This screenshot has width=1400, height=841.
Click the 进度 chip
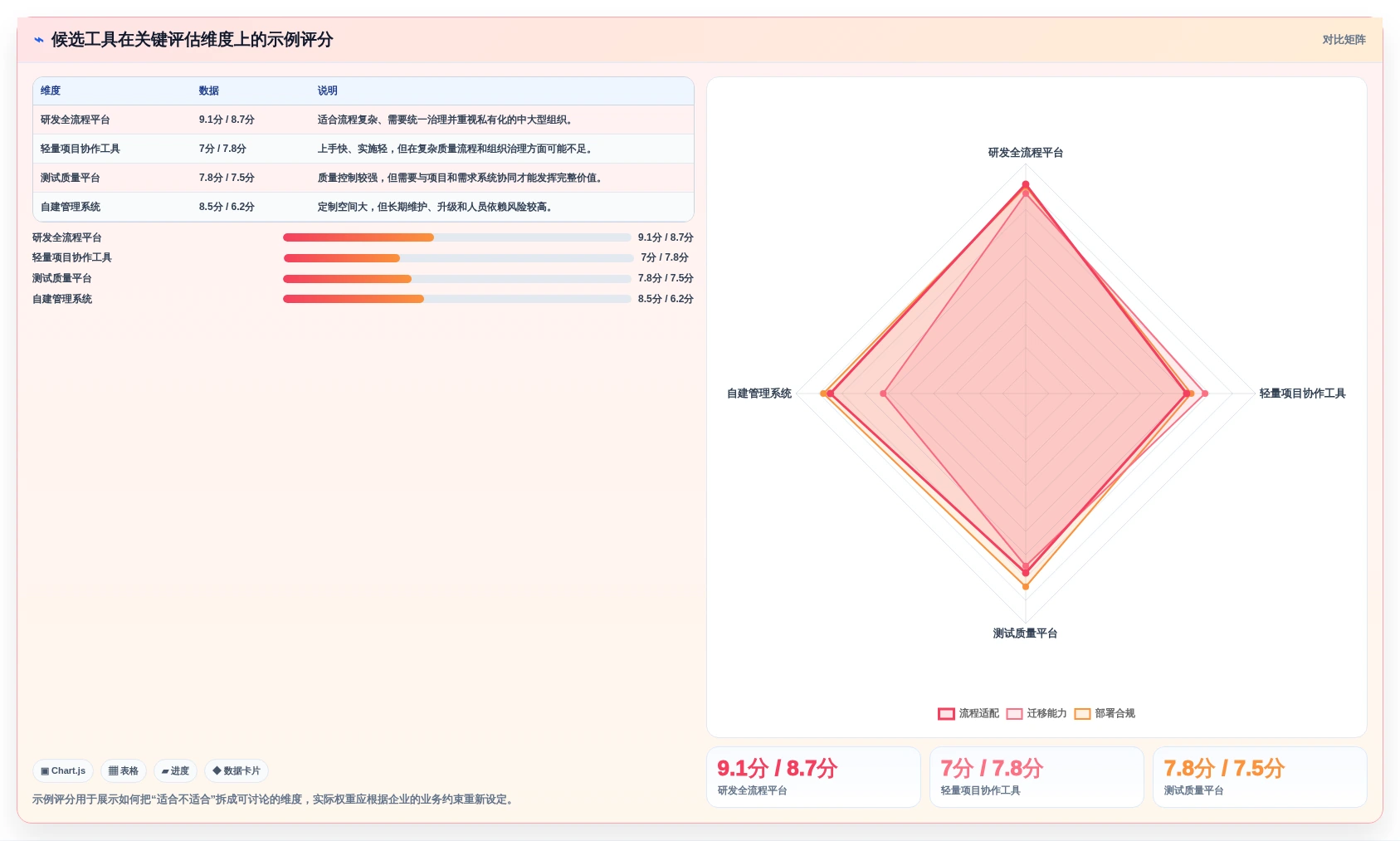click(x=175, y=770)
